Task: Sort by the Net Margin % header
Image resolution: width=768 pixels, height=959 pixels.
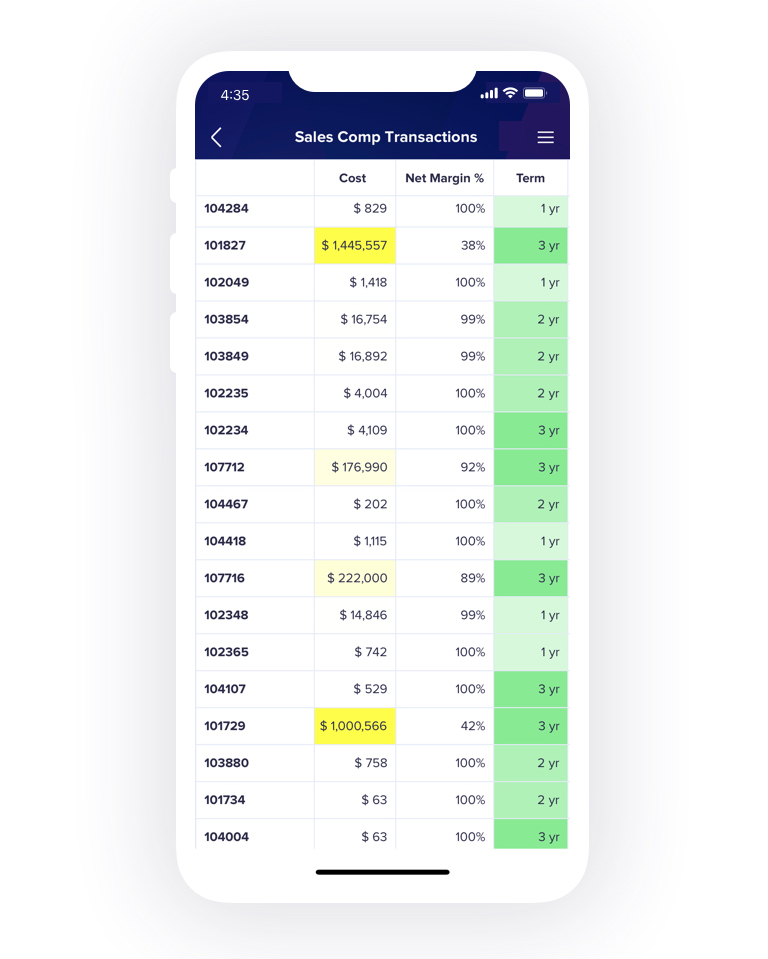Action: [445, 178]
